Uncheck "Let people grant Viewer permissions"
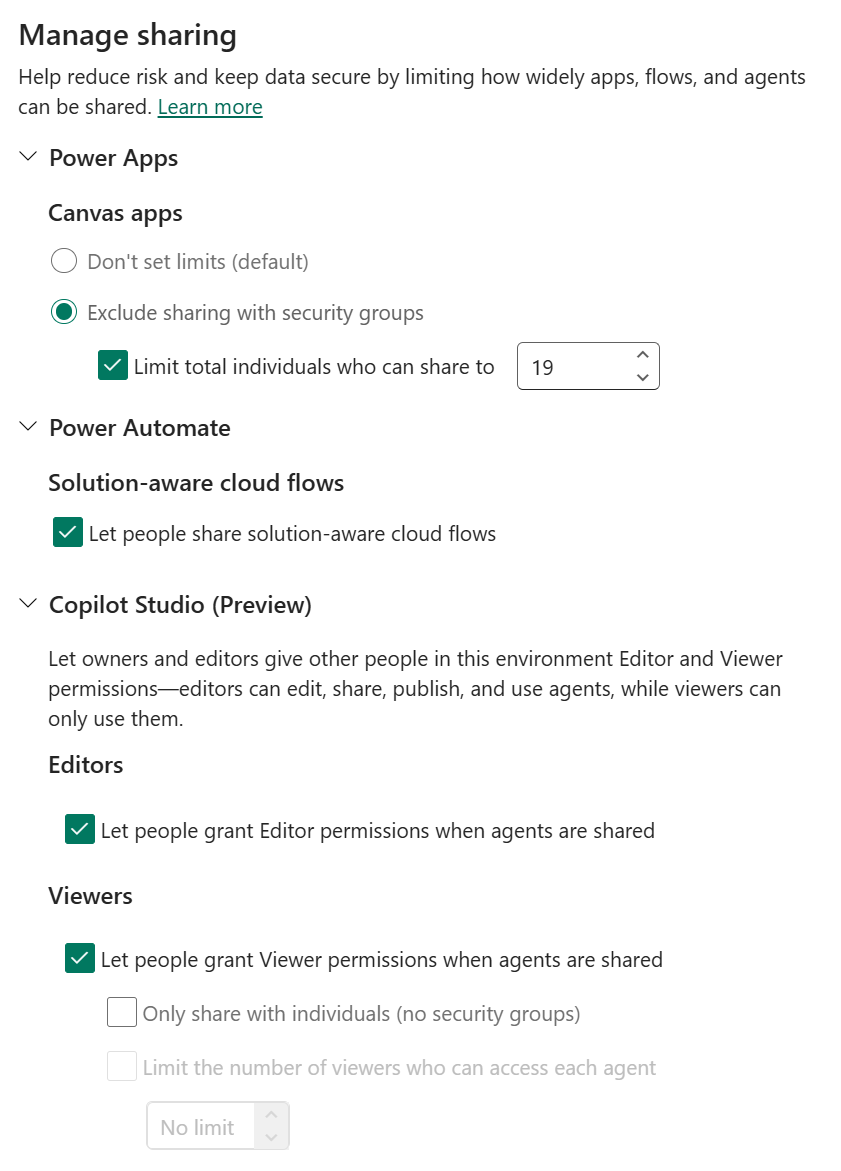Screen dimensions: 841x1171 (x=79, y=958)
